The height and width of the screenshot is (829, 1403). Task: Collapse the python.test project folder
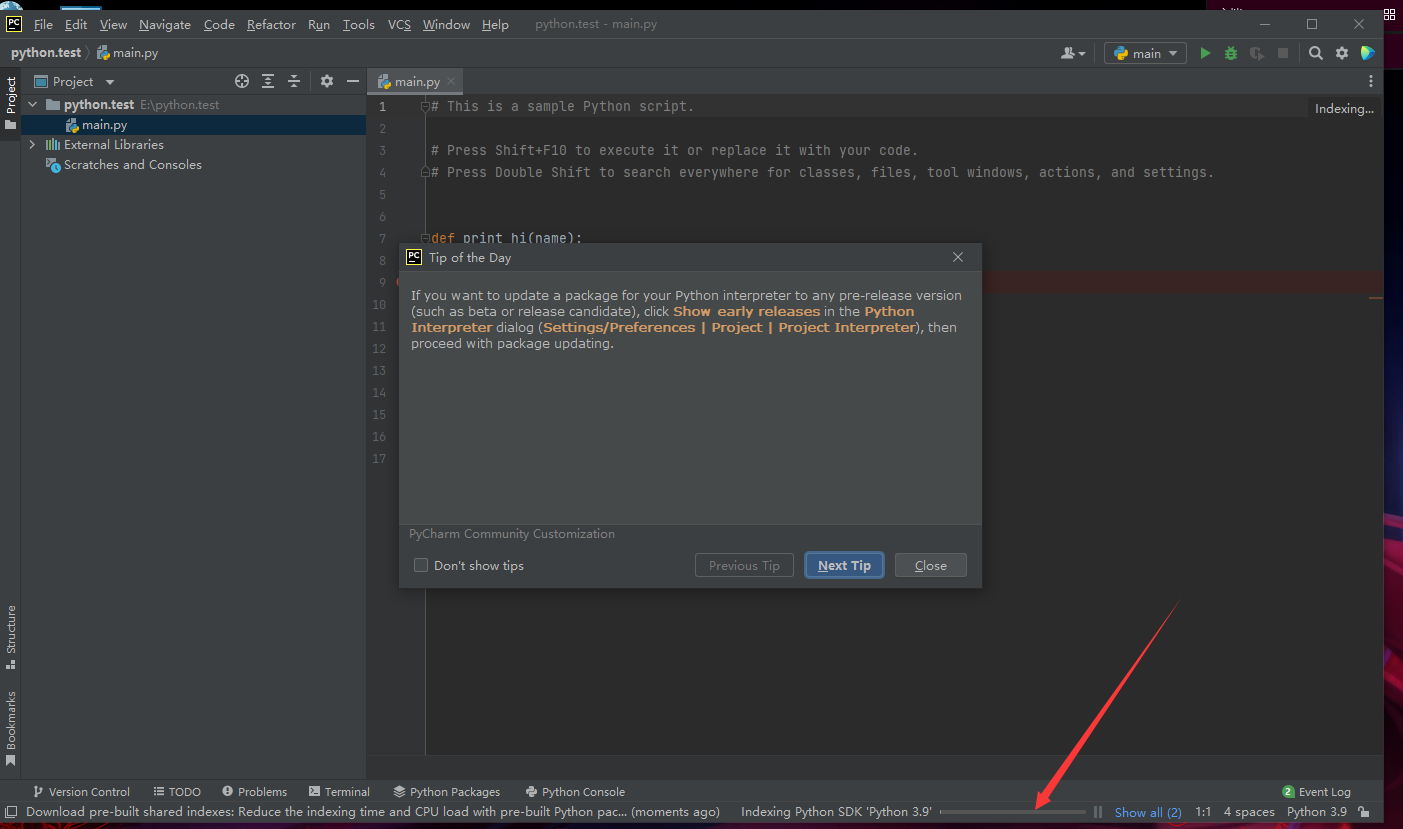[x=31, y=104]
